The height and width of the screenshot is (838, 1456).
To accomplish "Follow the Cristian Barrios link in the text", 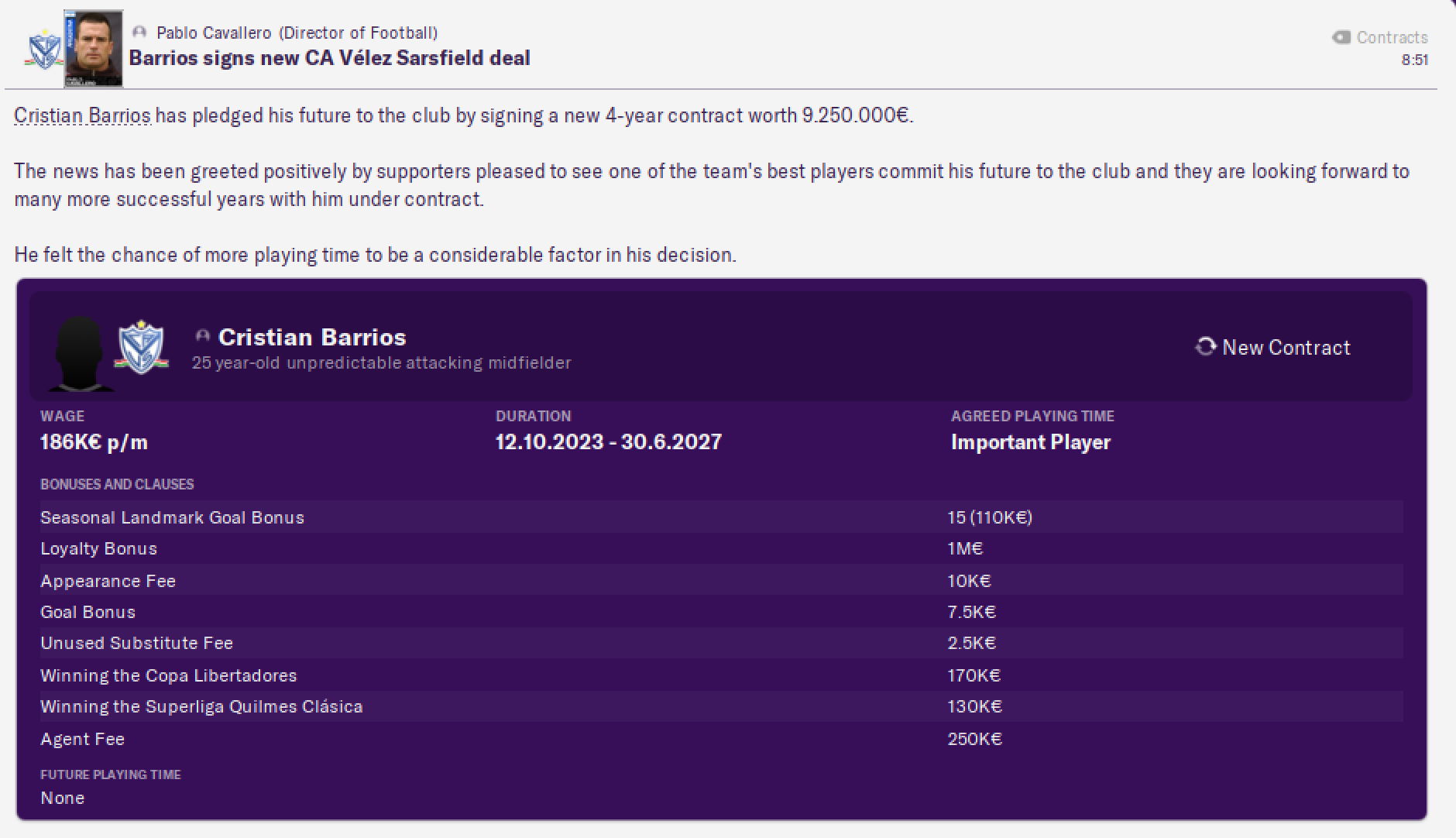I will (x=82, y=115).
